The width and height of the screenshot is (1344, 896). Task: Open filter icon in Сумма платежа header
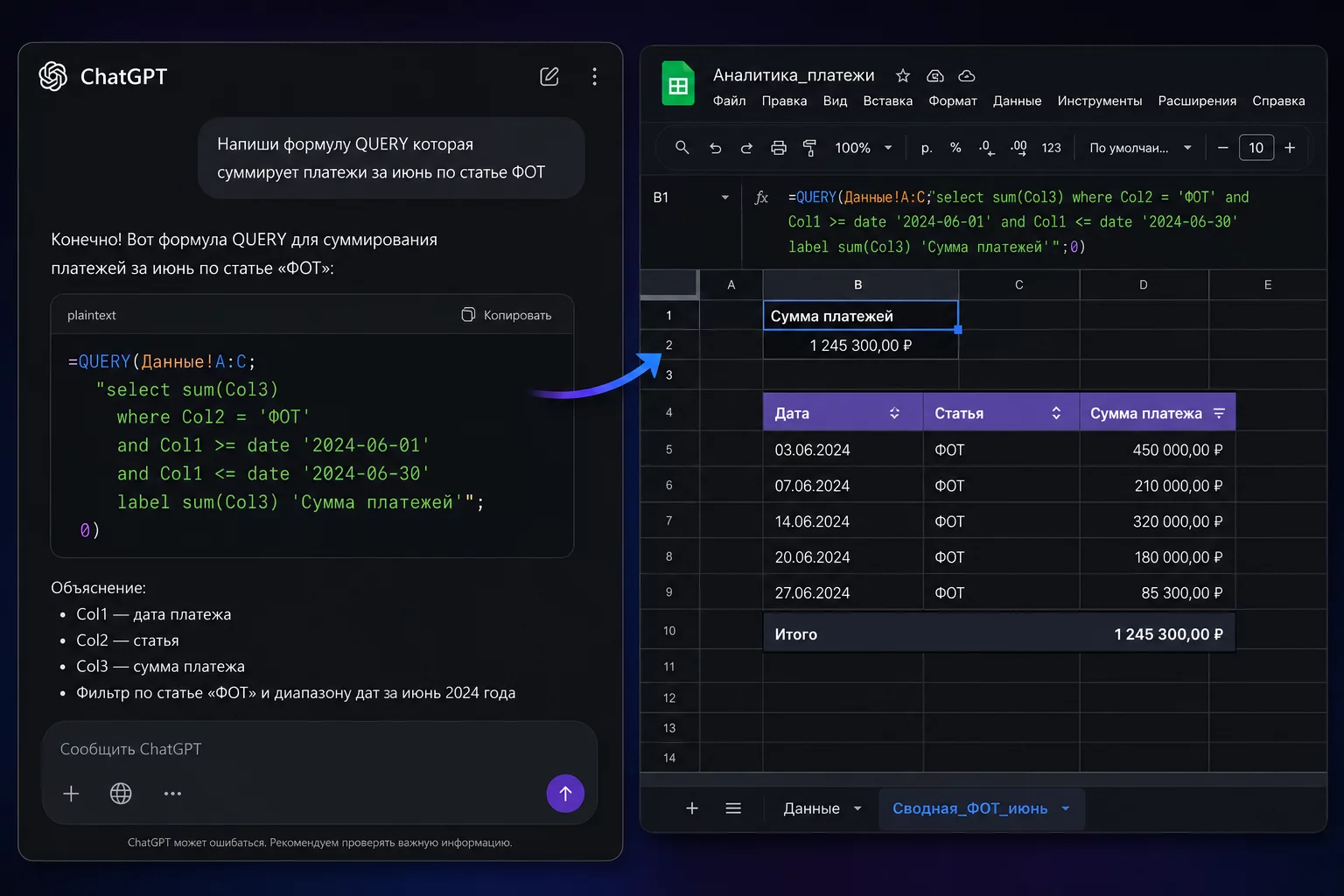(x=1219, y=413)
